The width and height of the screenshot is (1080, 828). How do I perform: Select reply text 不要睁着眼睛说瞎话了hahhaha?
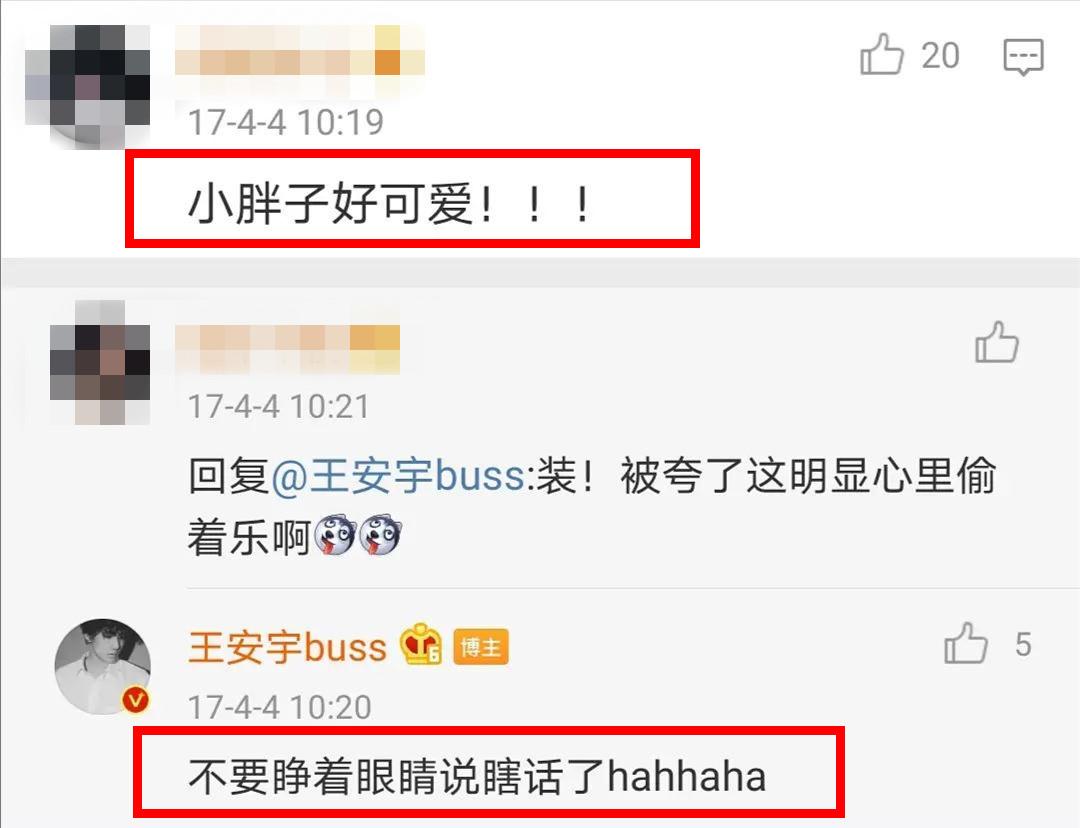477,776
